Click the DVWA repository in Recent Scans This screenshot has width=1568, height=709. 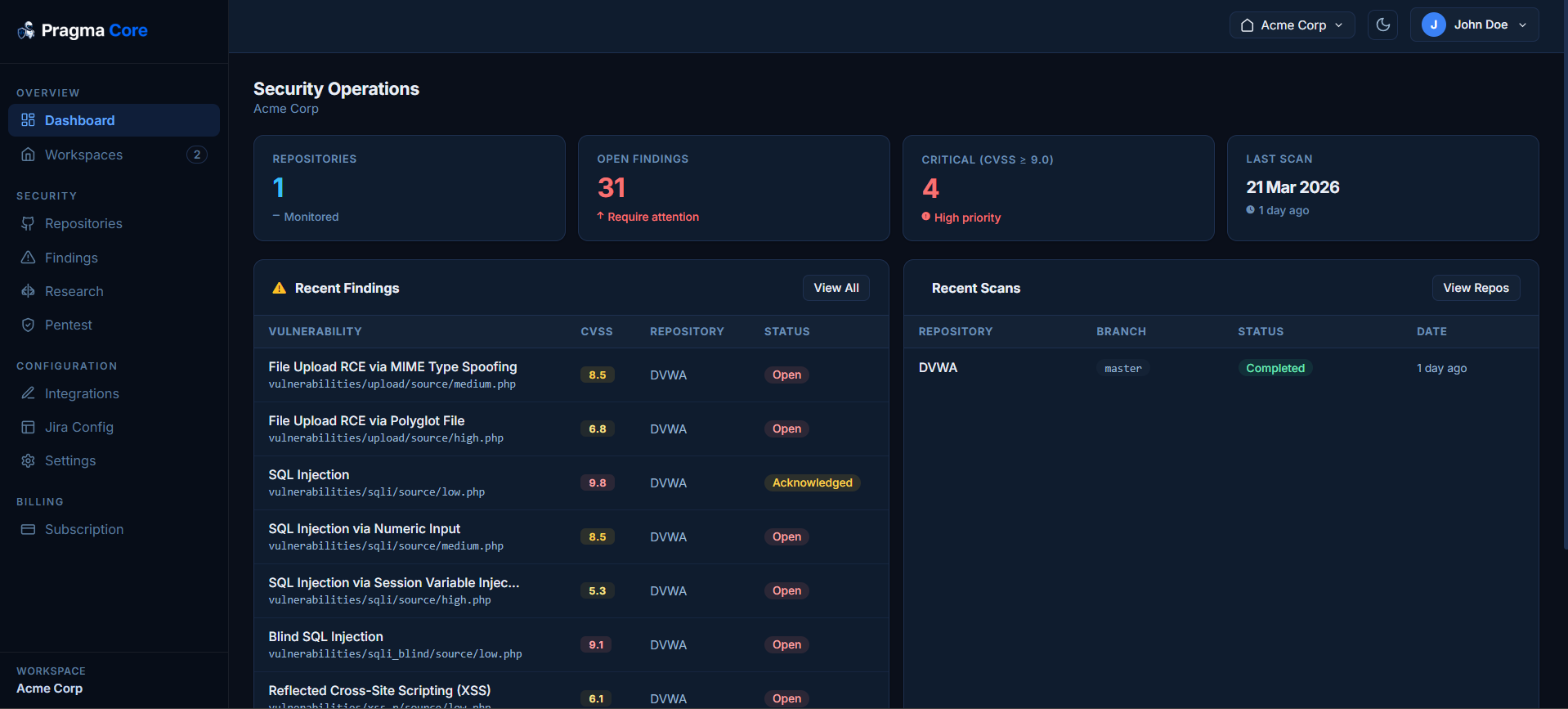[938, 368]
